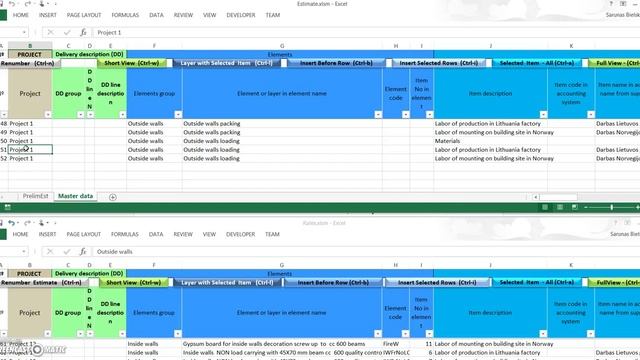Open Item description filter in bottom window
The height and width of the screenshot is (360, 640).
pyautogui.click(x=543, y=334)
